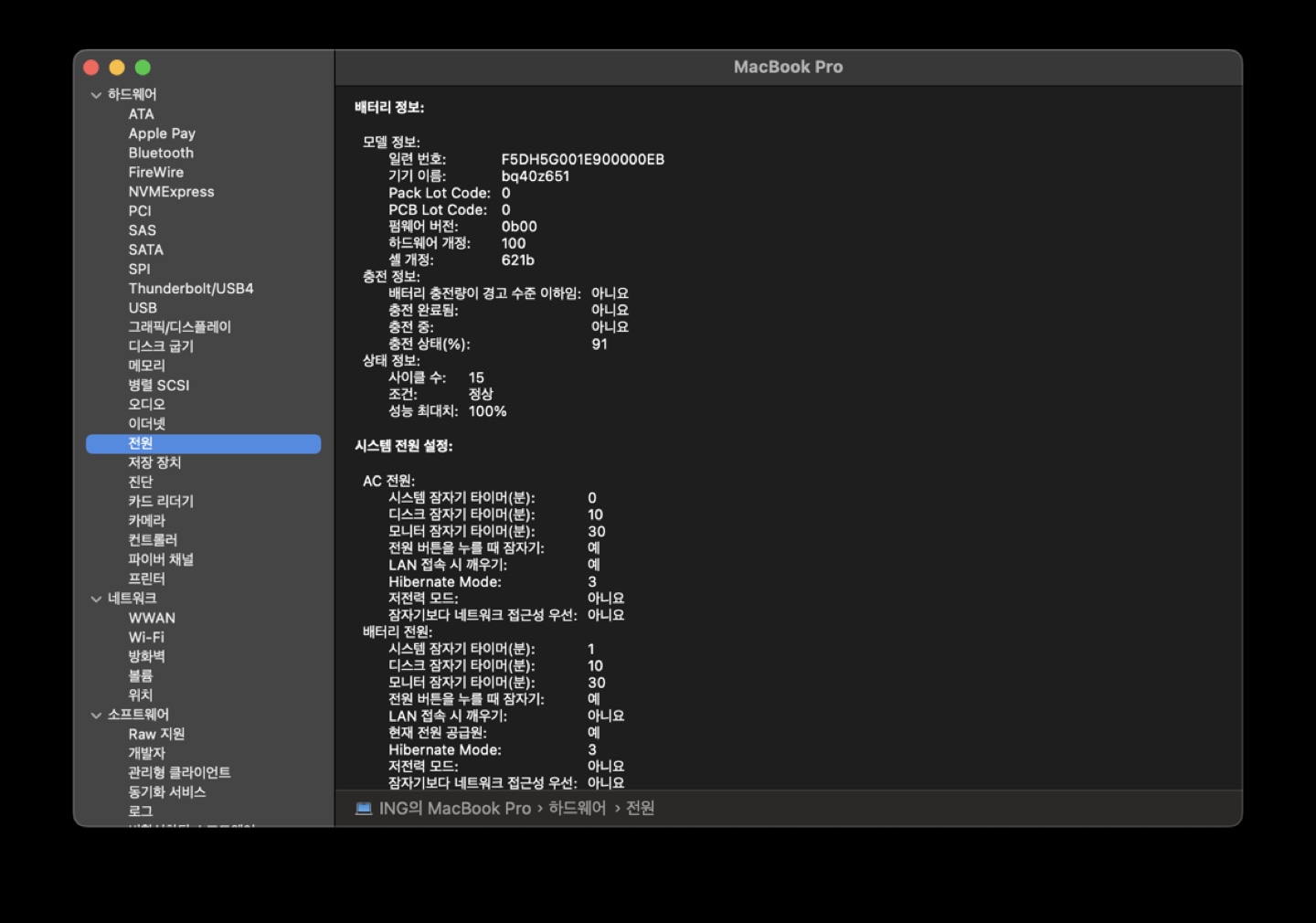Click the 시스템 전원 설정 heading
The height and width of the screenshot is (923, 1316).
[403, 446]
